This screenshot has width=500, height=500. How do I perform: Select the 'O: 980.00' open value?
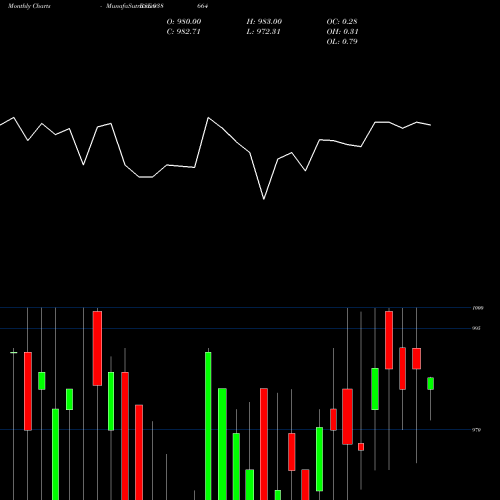(x=184, y=21)
